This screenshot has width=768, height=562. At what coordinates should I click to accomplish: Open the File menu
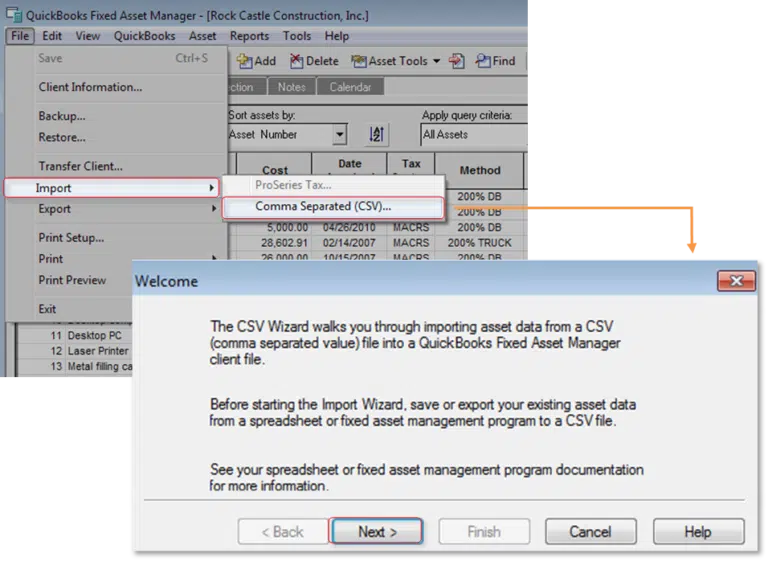point(20,36)
